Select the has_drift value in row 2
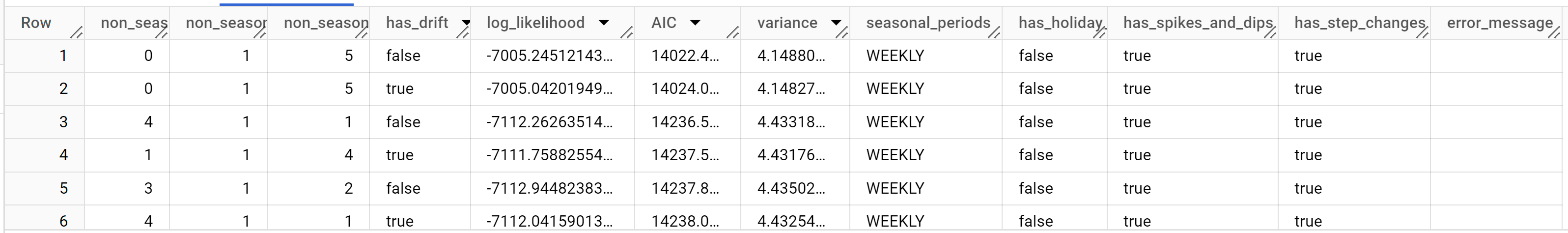 click(399, 89)
